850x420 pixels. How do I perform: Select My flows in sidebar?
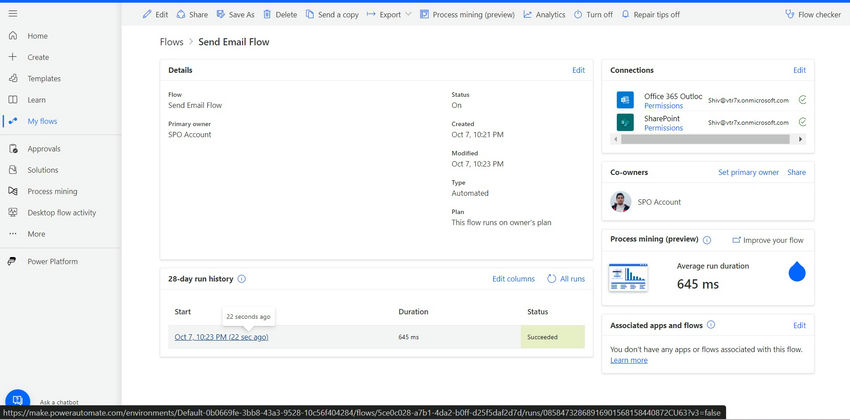pyautogui.click(x=42, y=121)
